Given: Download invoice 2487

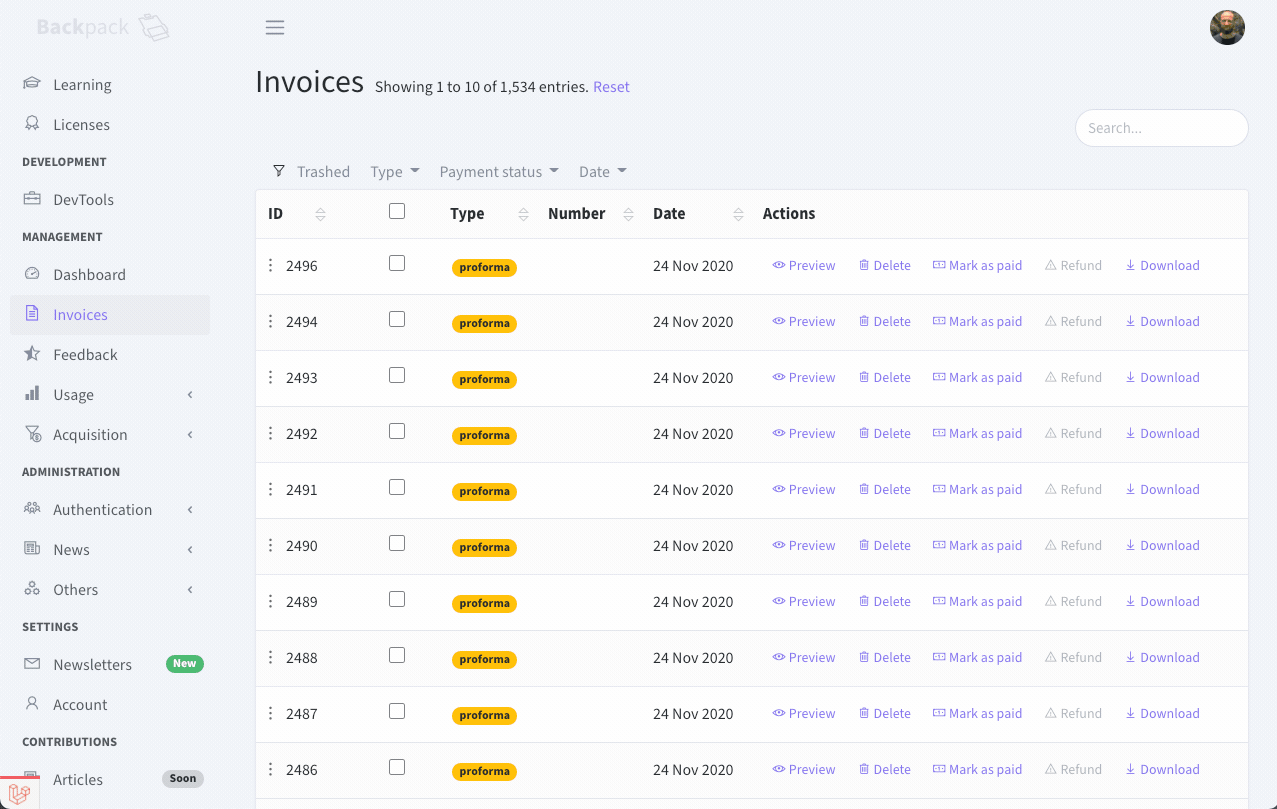Looking at the screenshot, I should click(x=1162, y=714).
